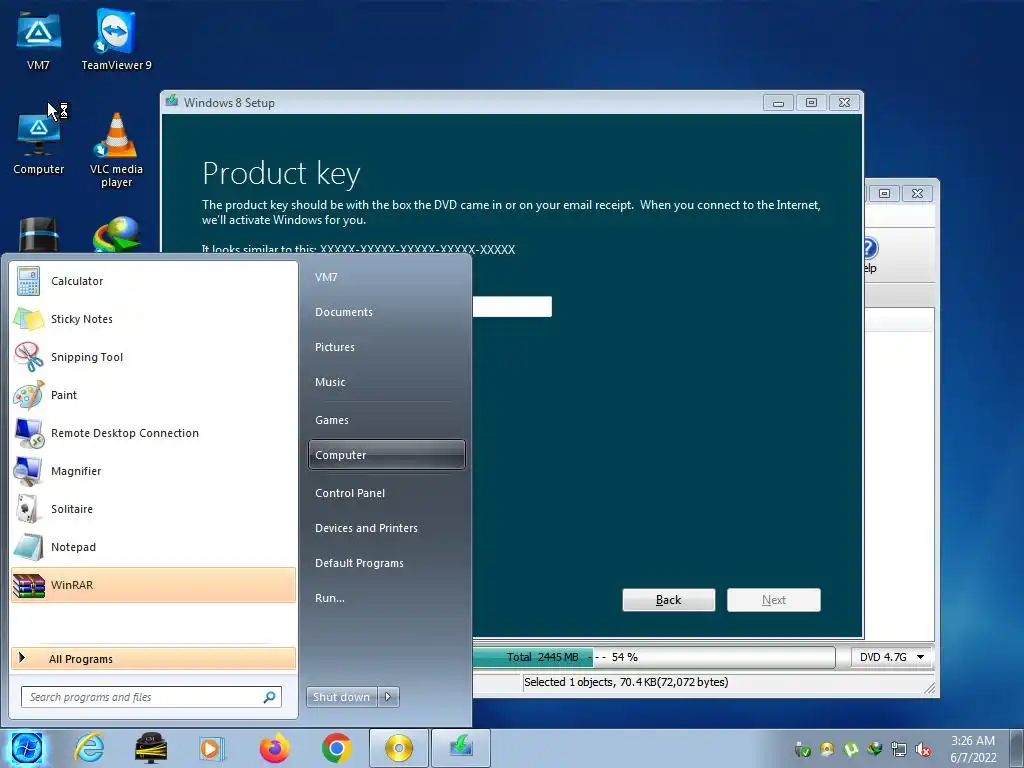
Task: Launch WinRAR from the Start menu
Action: 153,584
